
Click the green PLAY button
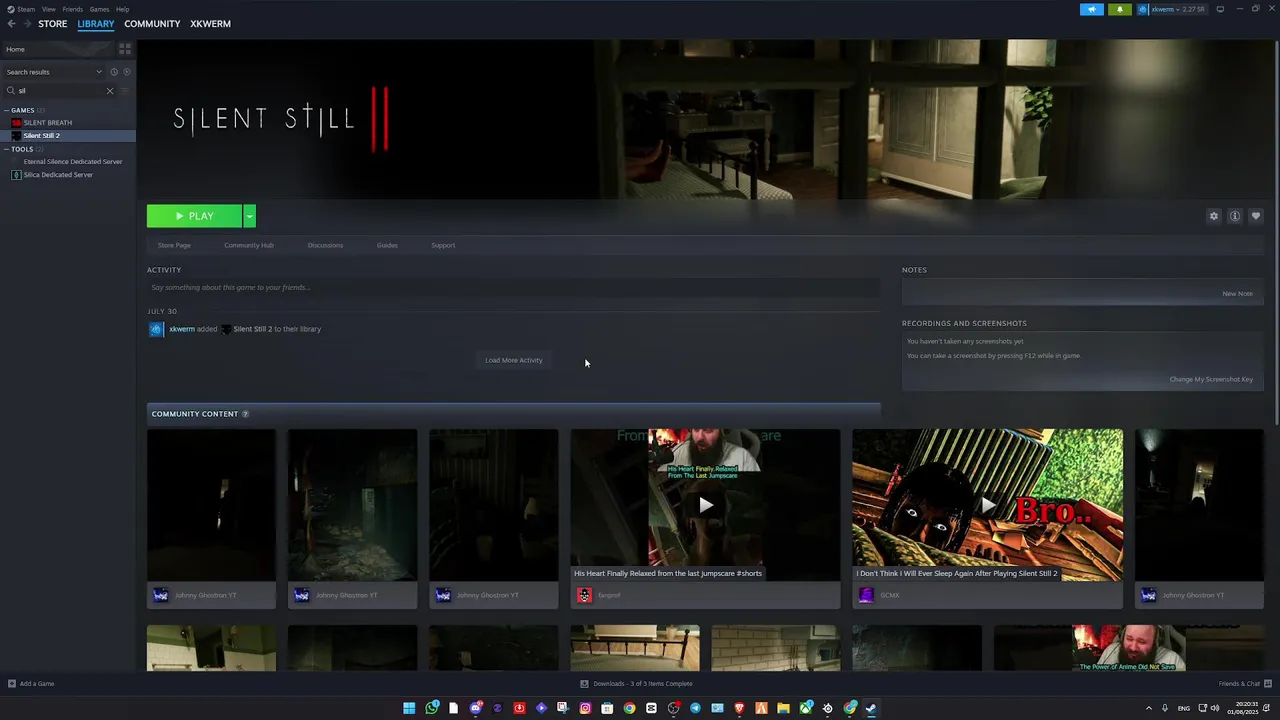pyautogui.click(x=194, y=216)
